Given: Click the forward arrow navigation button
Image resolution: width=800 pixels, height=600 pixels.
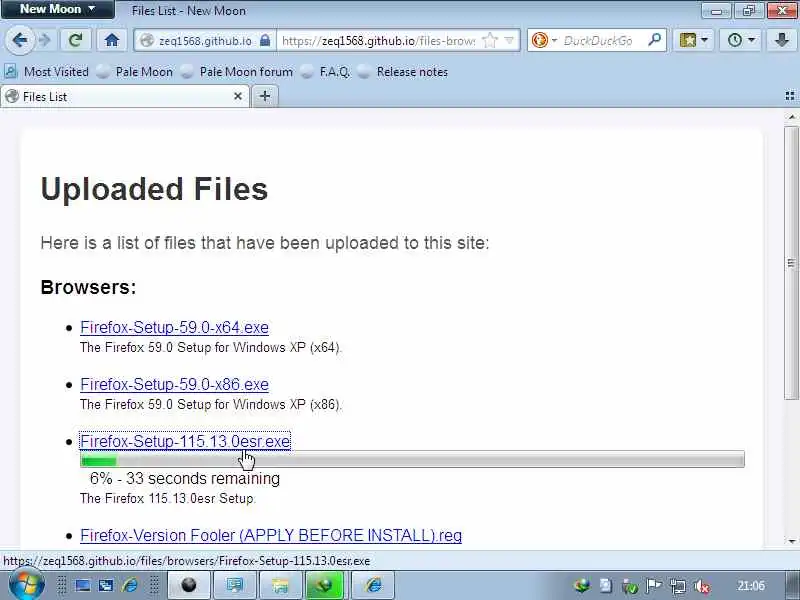Looking at the screenshot, I should (x=45, y=40).
